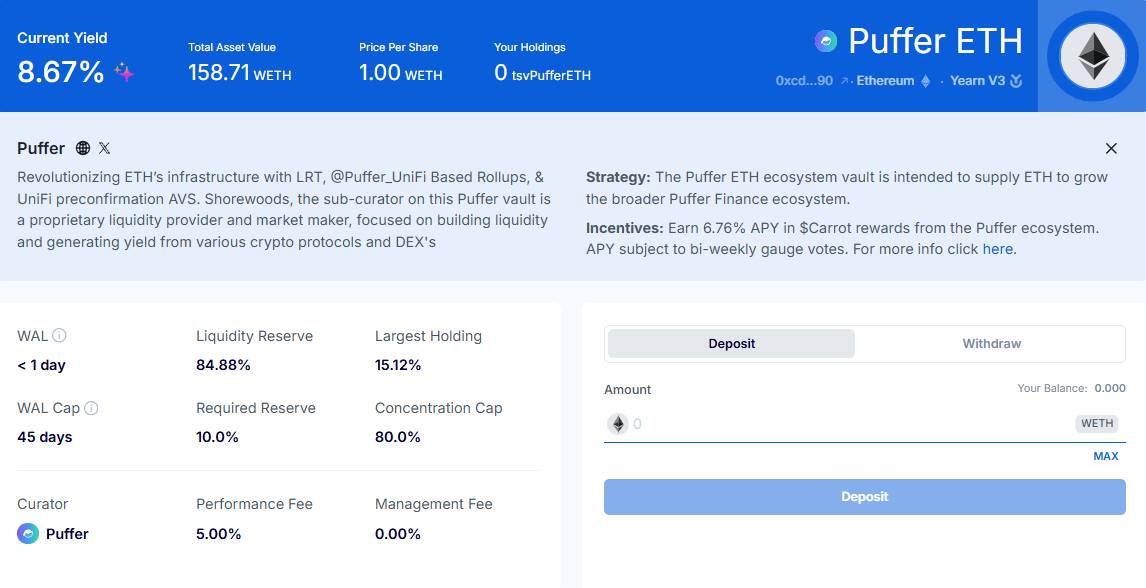Click Puffer curator avatar icon
The width and height of the screenshot is (1146, 588).
pos(28,534)
